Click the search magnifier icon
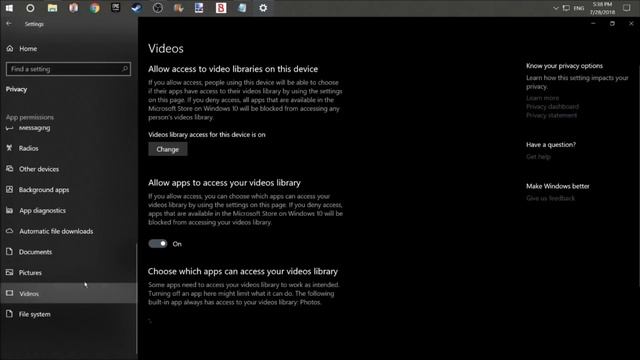Screen dimensions: 640x360 tap(125, 69)
